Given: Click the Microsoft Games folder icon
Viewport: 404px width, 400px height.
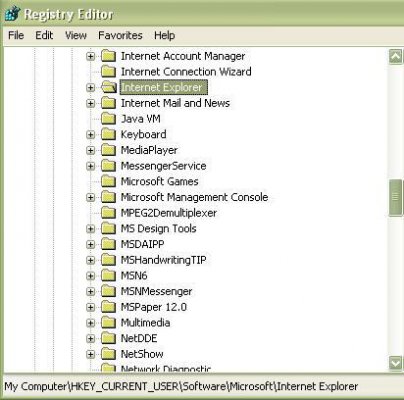Looking at the screenshot, I should click(108, 181).
